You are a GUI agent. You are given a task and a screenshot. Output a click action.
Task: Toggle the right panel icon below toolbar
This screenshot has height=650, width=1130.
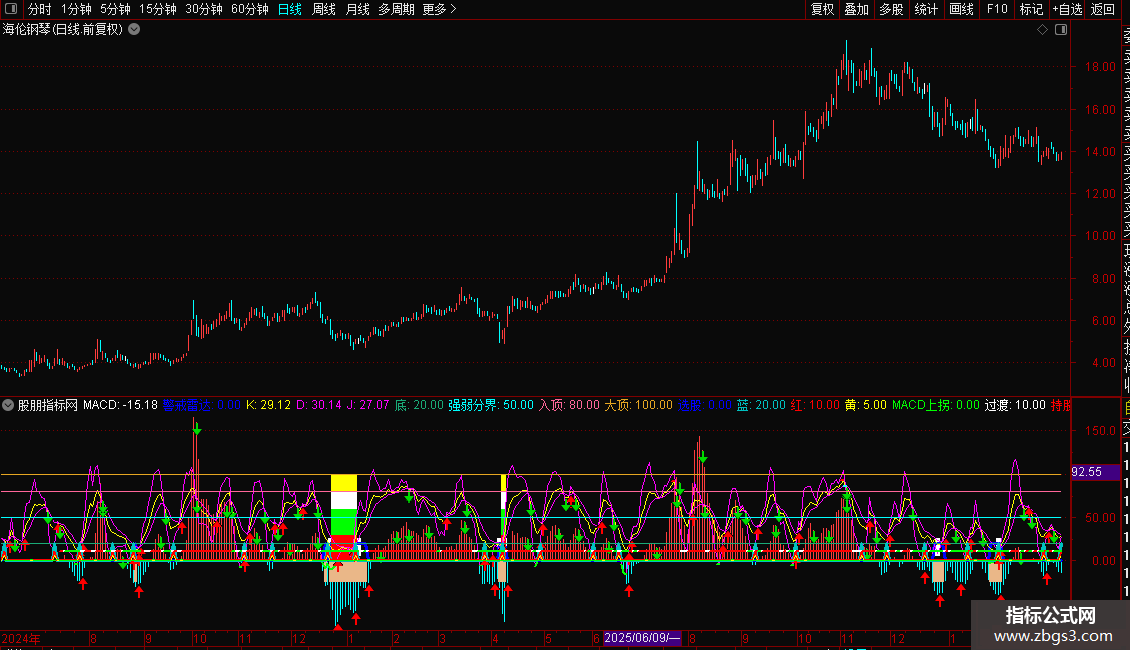1061,30
